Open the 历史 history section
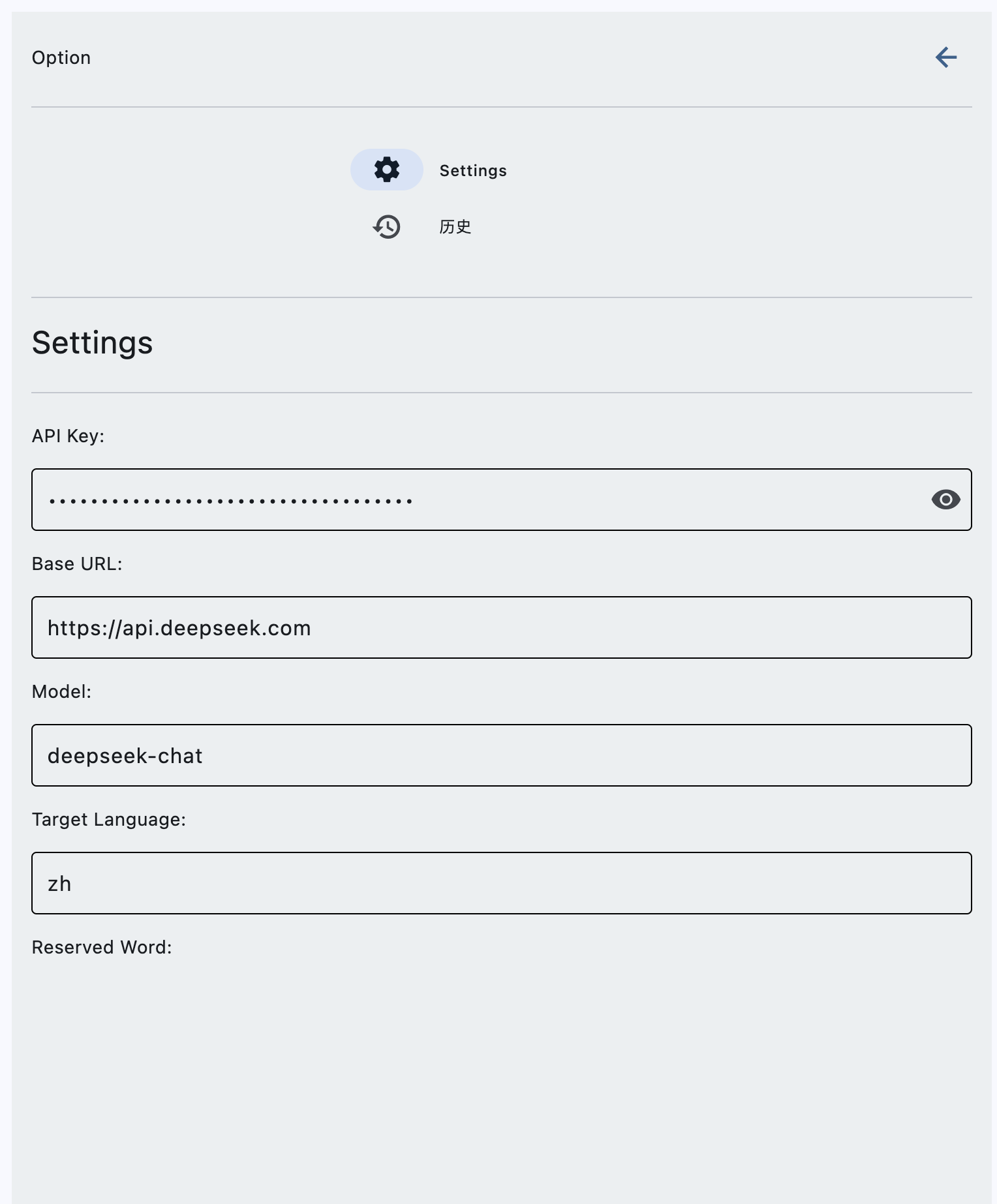 455,227
